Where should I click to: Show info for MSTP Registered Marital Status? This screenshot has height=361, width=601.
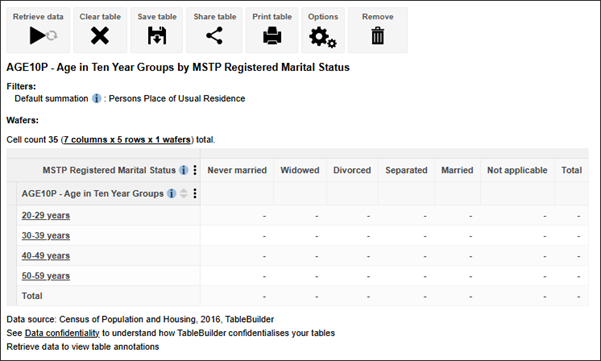click(184, 170)
